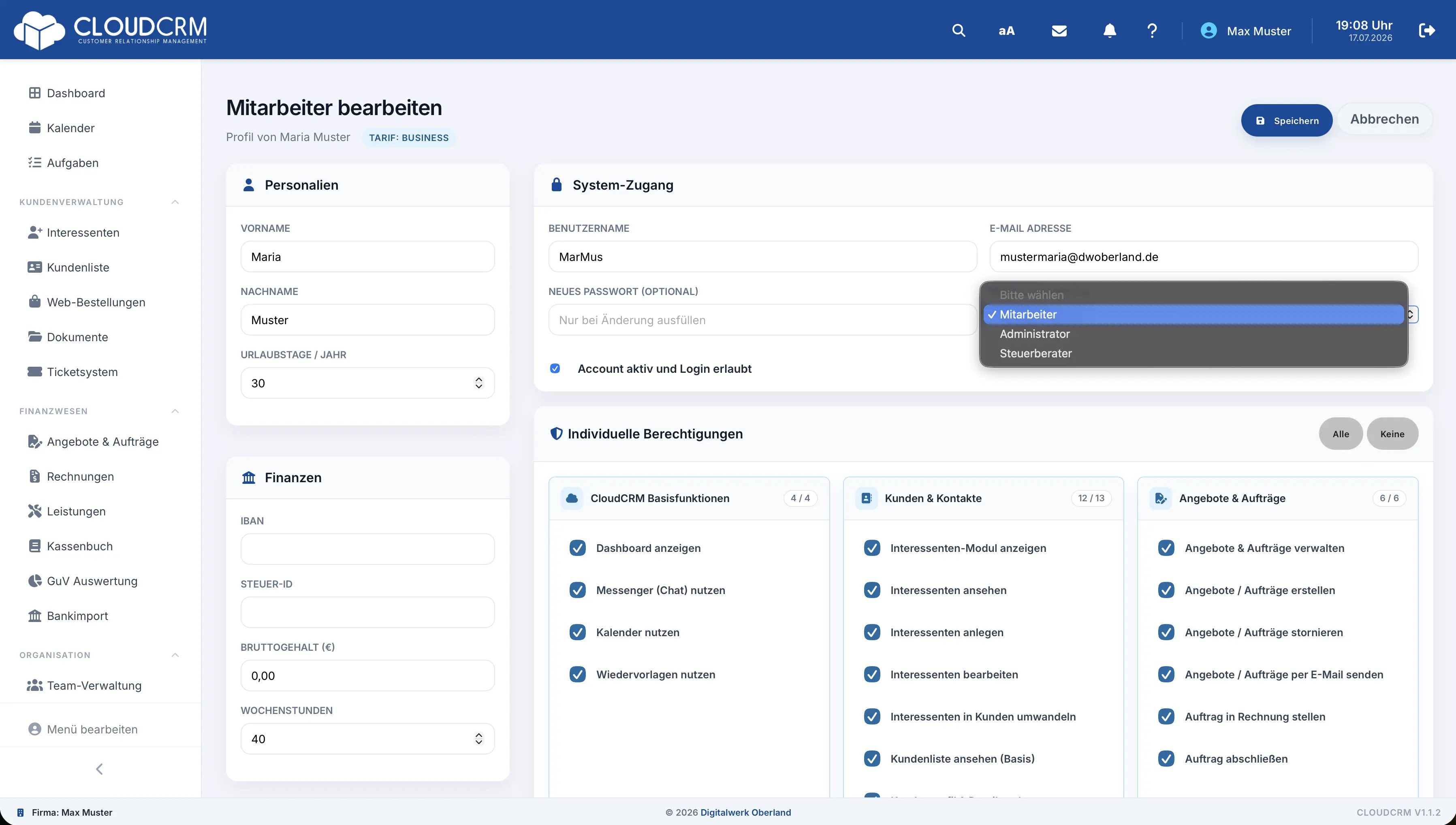Viewport: 1456px width, 825px height.
Task: Collapse the Finanzwesen sidebar section
Action: pyautogui.click(x=175, y=411)
